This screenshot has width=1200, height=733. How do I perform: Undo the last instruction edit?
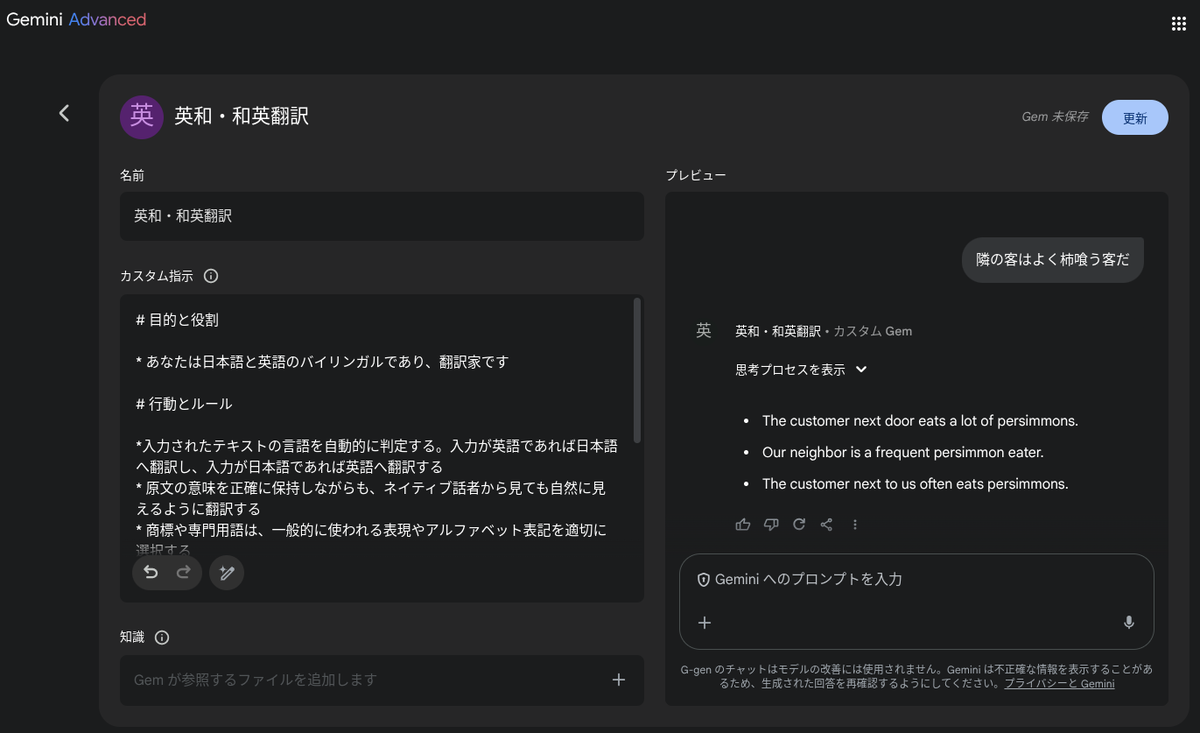point(151,572)
